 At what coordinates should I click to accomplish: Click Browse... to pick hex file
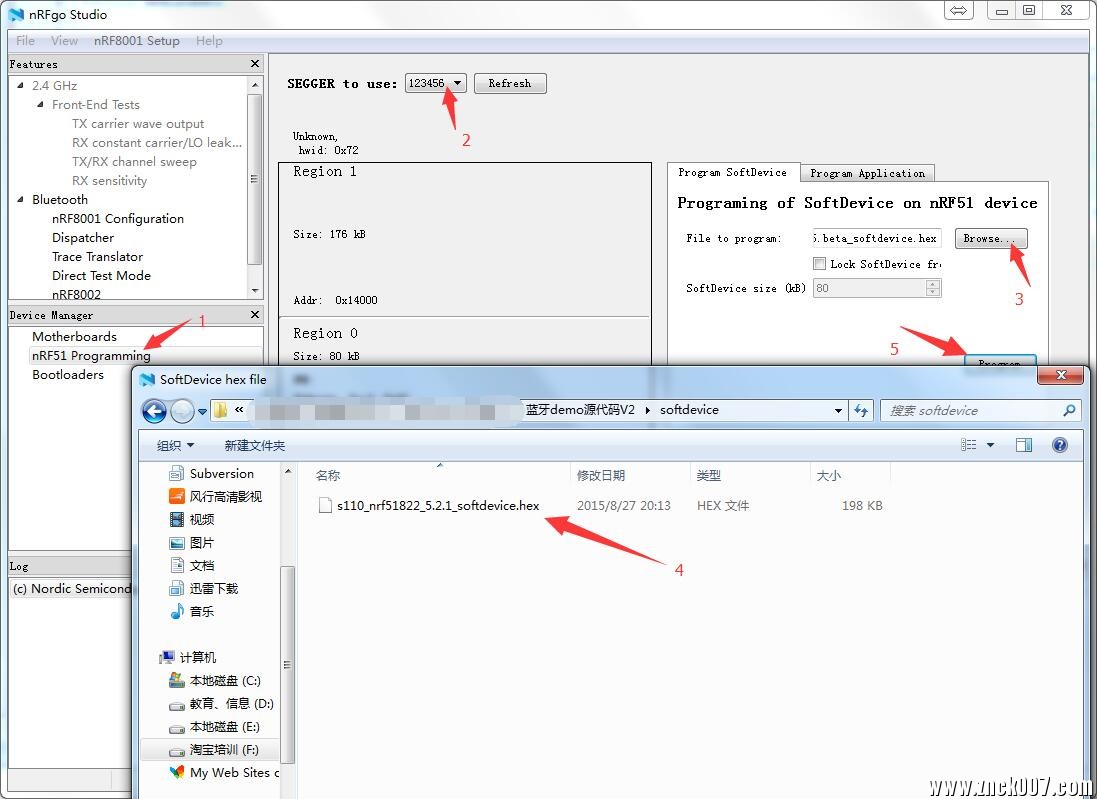pos(991,239)
